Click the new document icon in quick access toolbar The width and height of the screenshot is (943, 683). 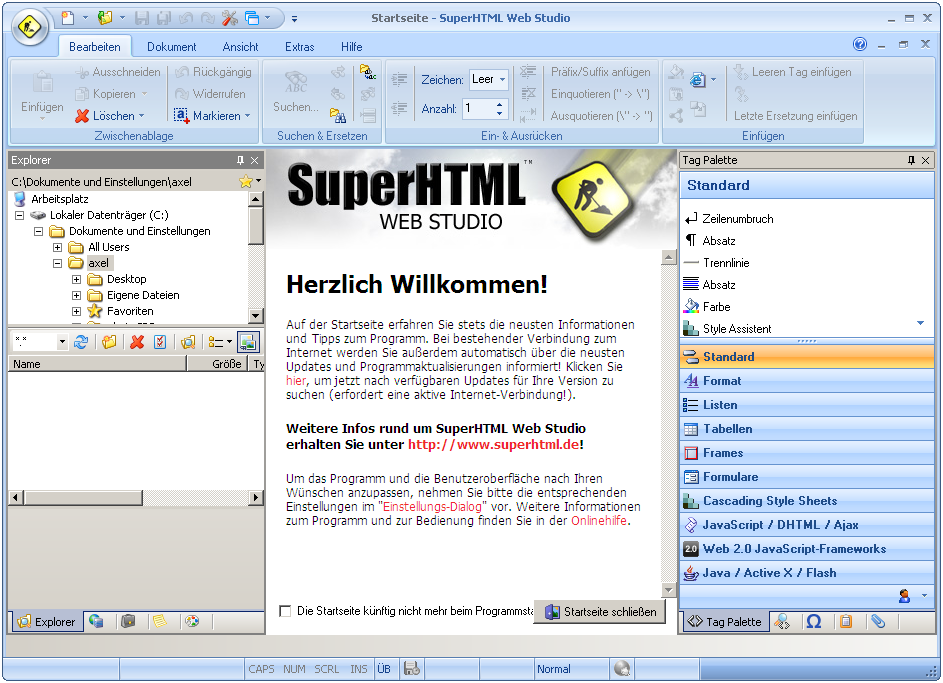point(68,19)
